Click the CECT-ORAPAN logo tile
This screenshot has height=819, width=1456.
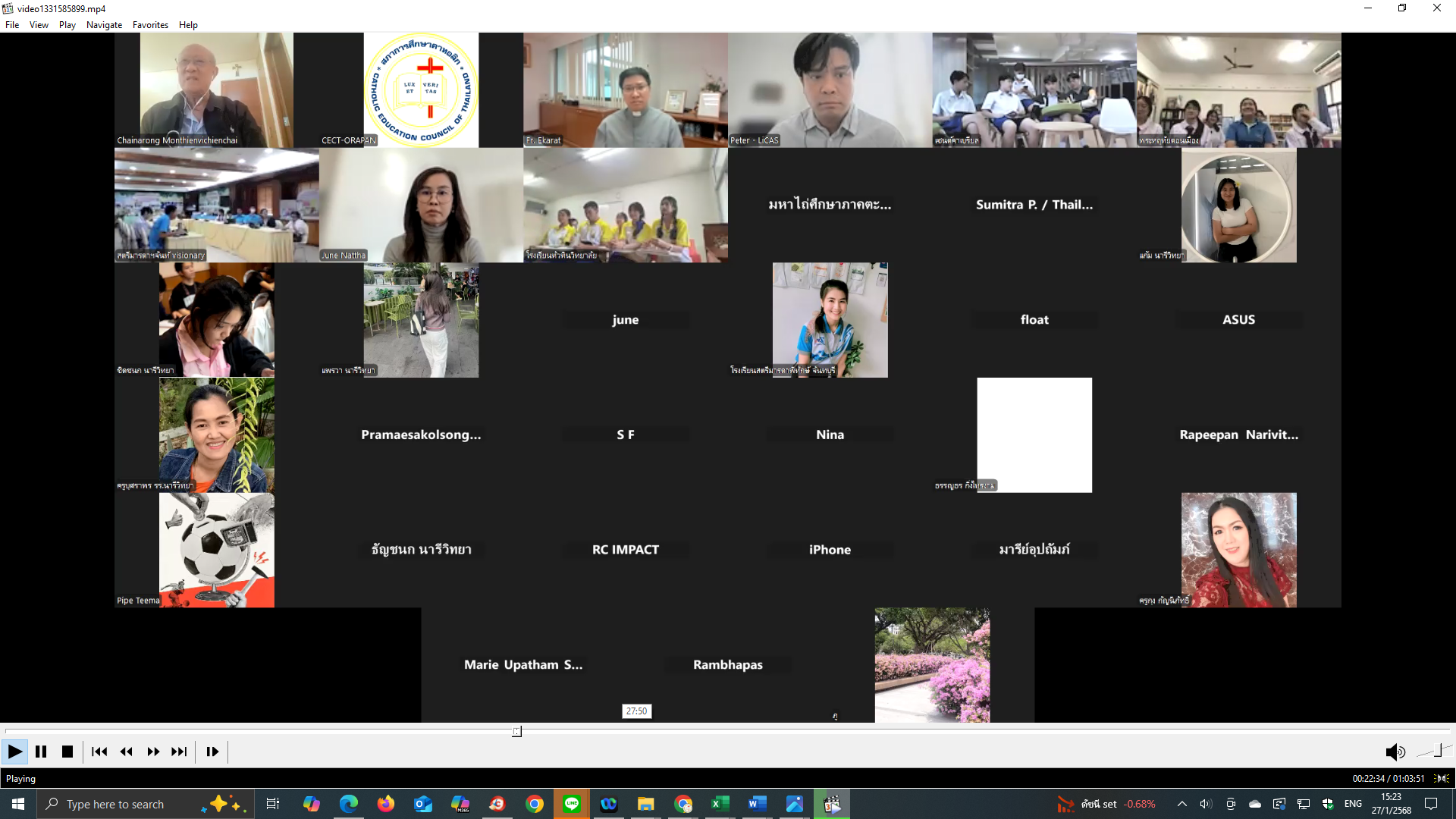pyautogui.click(x=421, y=89)
